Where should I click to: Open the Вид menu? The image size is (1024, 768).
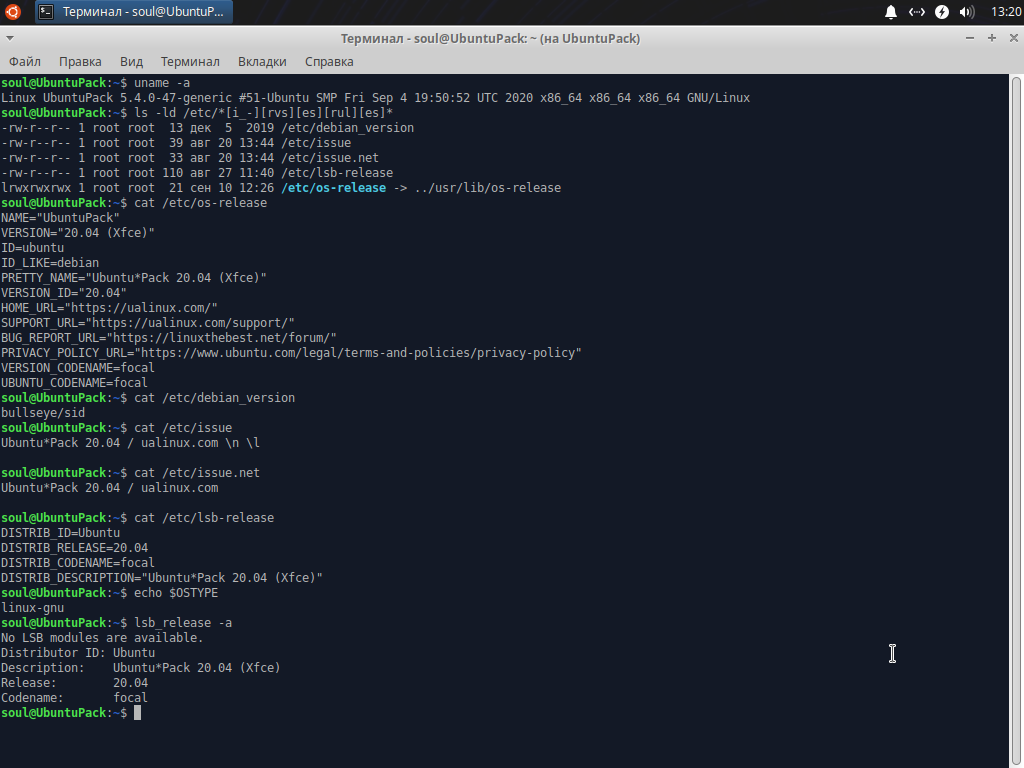tap(131, 61)
